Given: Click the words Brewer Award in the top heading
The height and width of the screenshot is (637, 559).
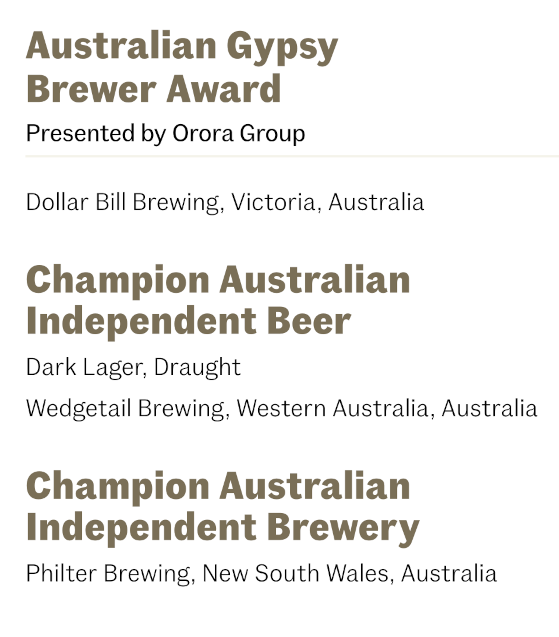Looking at the screenshot, I should [154, 89].
